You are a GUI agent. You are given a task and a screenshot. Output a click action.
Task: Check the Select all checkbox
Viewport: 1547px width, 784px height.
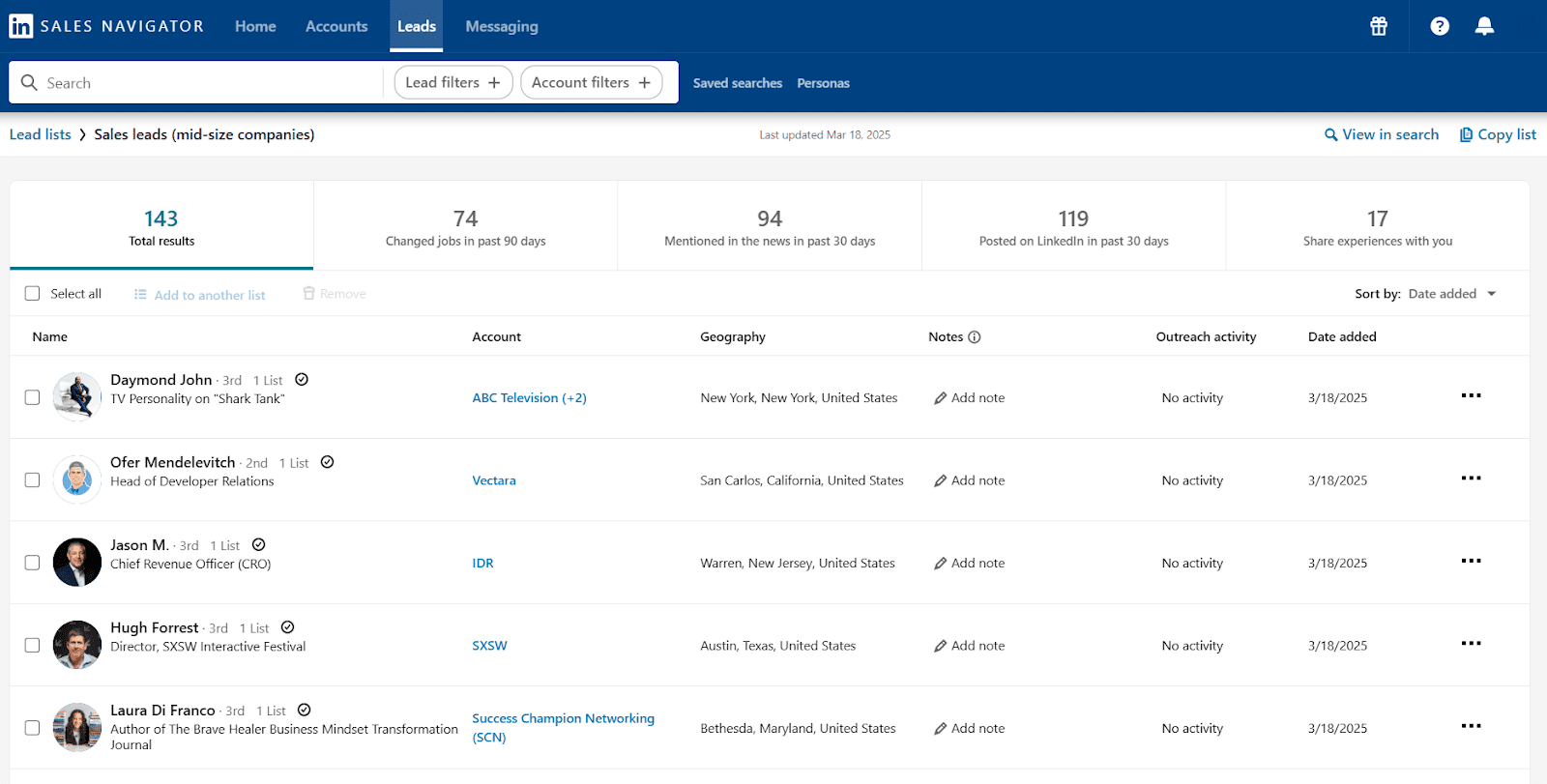(x=33, y=294)
